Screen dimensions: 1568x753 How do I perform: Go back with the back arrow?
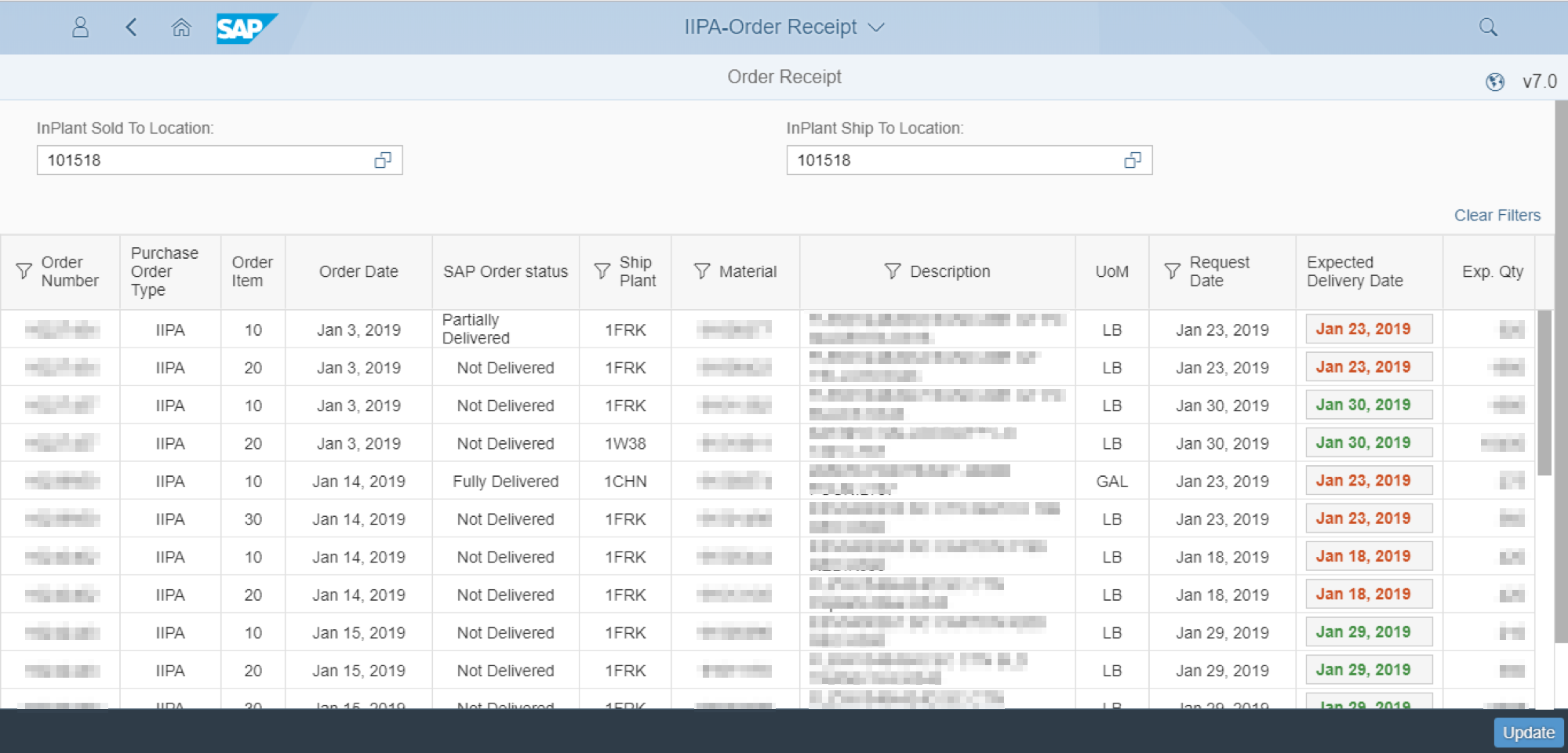click(x=131, y=27)
